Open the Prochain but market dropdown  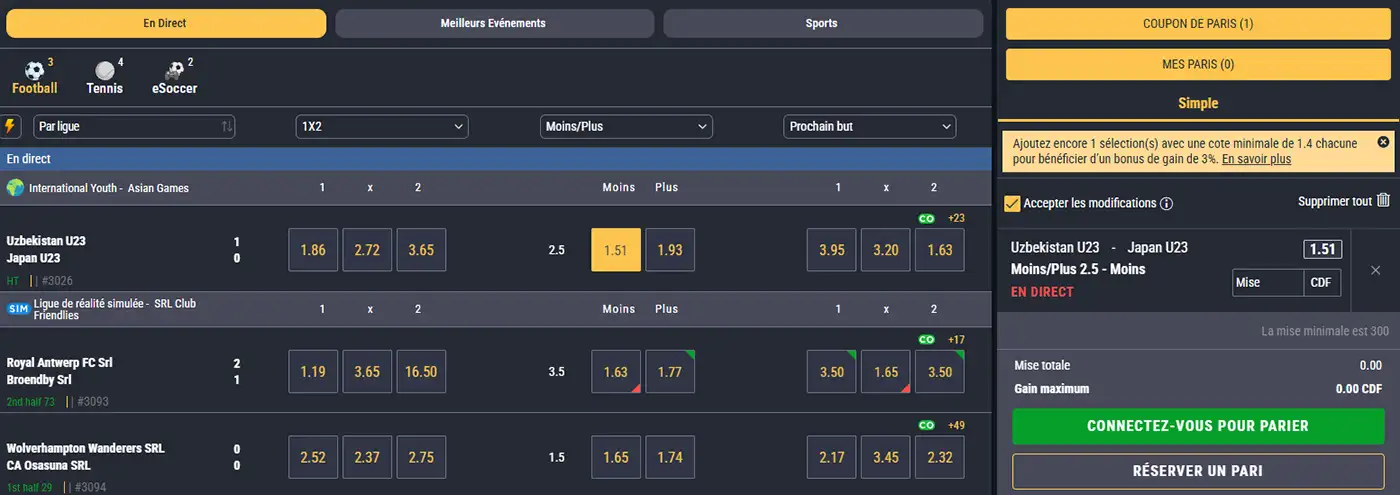coord(870,127)
